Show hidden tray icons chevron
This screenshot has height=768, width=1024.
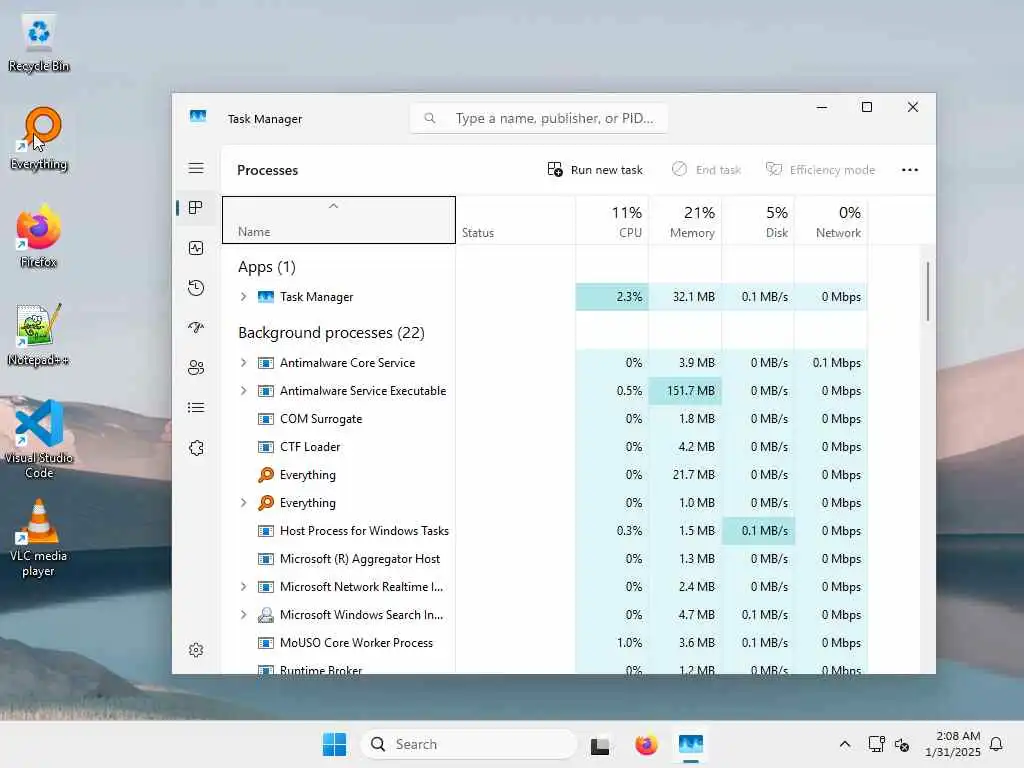pos(844,744)
